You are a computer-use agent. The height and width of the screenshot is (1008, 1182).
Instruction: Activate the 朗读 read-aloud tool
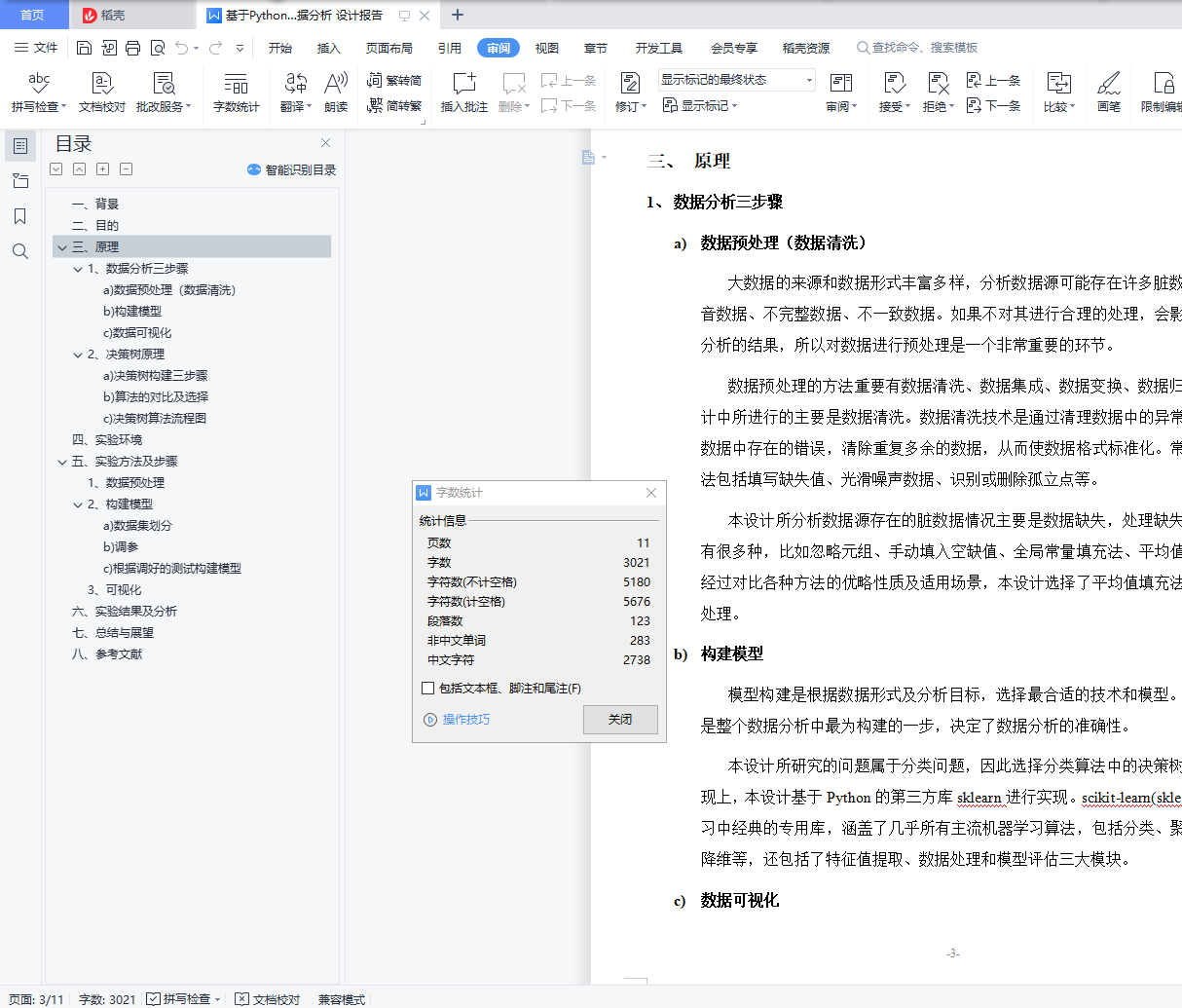[x=334, y=93]
